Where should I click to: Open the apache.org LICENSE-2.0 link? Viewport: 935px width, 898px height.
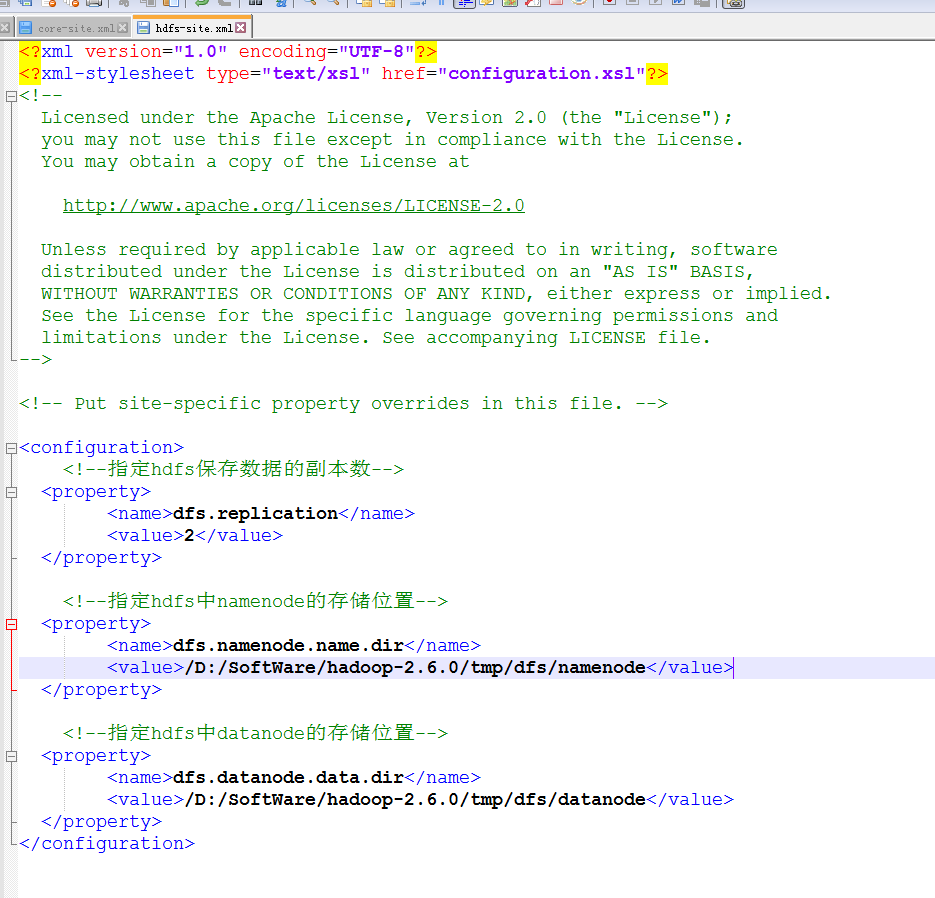[293, 206]
